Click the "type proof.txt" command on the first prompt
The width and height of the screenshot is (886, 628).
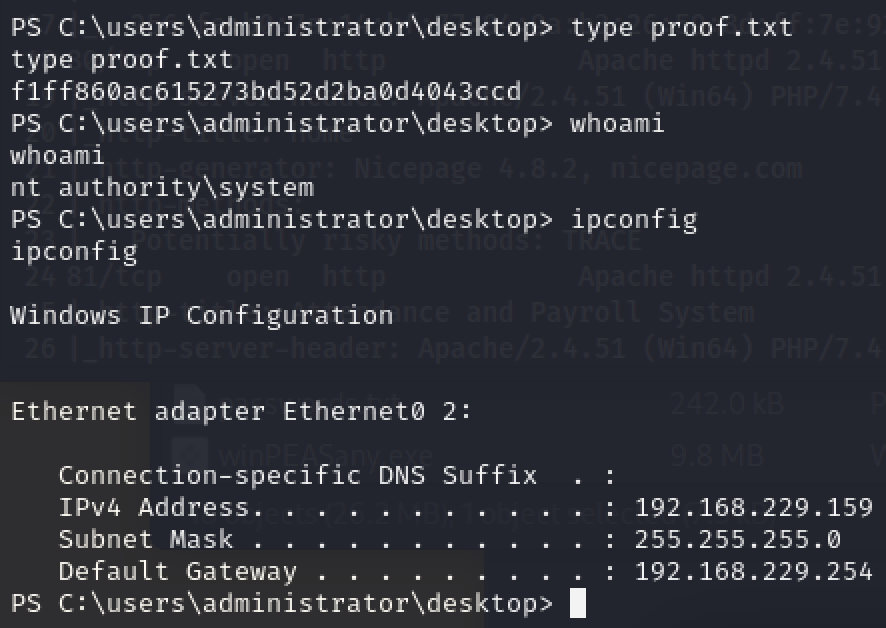681,28
